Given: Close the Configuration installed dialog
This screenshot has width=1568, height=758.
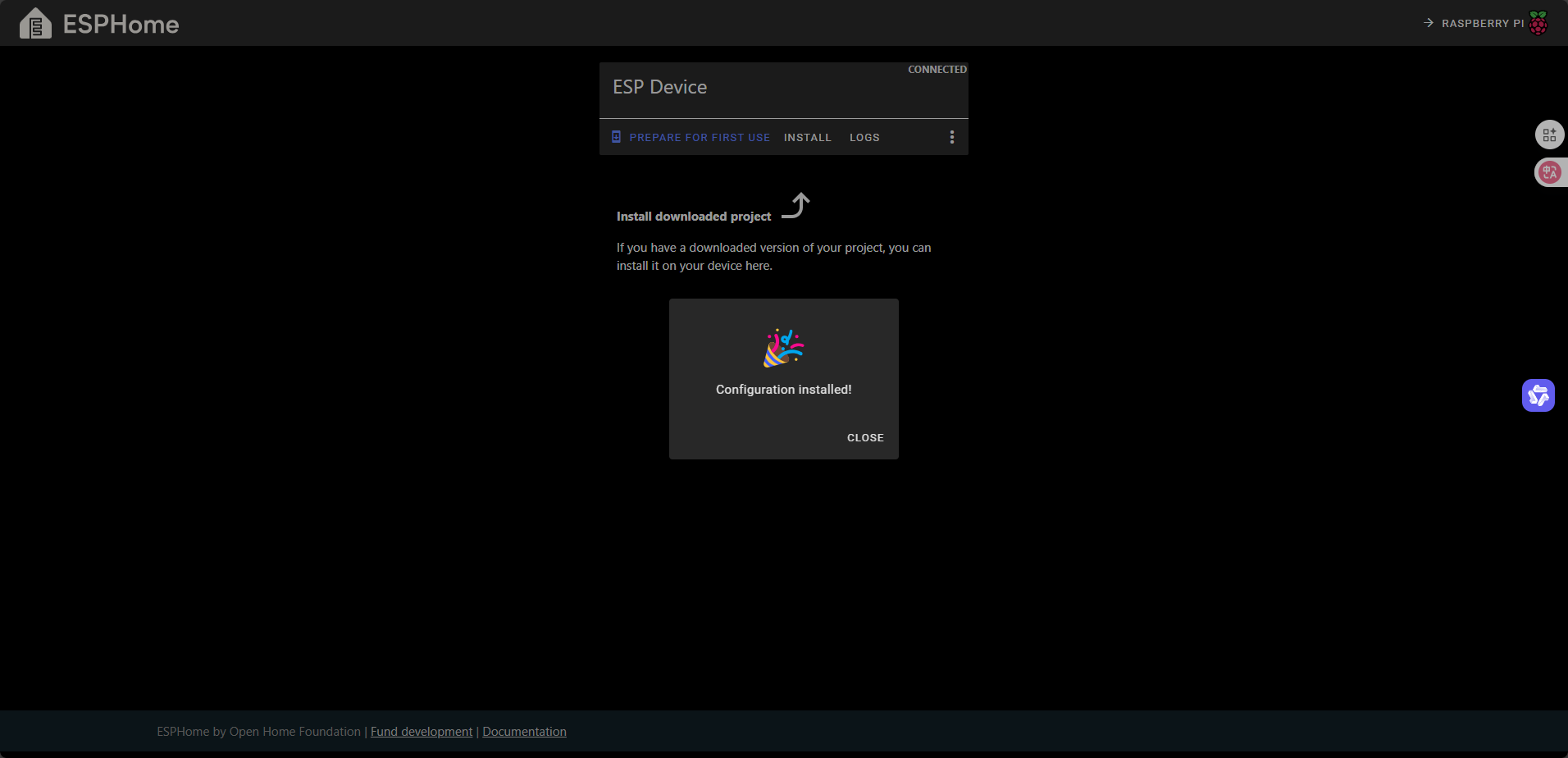Looking at the screenshot, I should [x=865, y=437].
